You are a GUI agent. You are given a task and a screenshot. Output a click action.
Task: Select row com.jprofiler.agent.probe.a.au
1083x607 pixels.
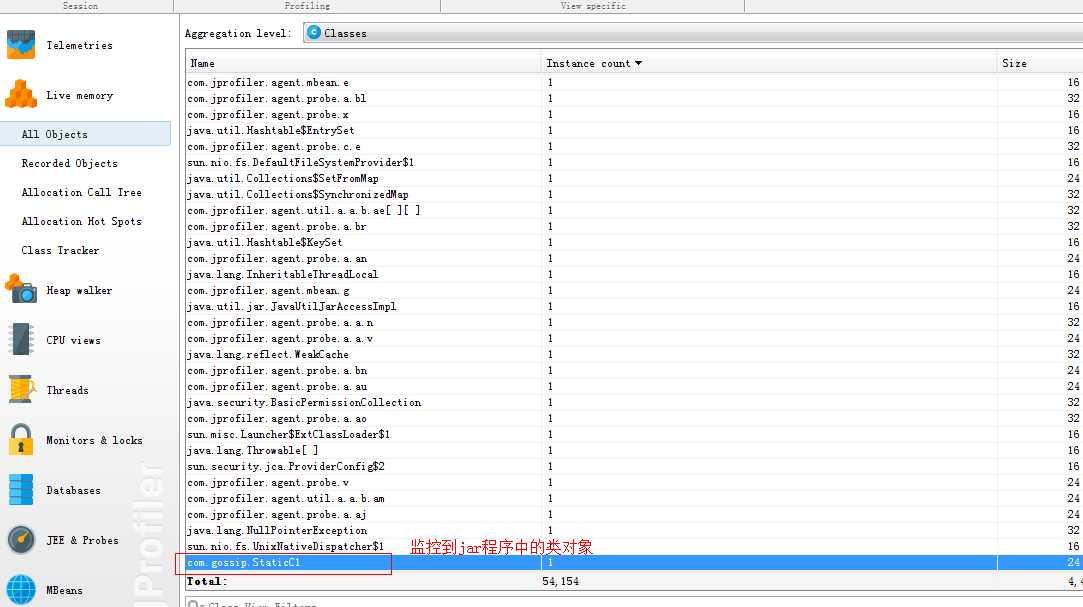click(634, 386)
